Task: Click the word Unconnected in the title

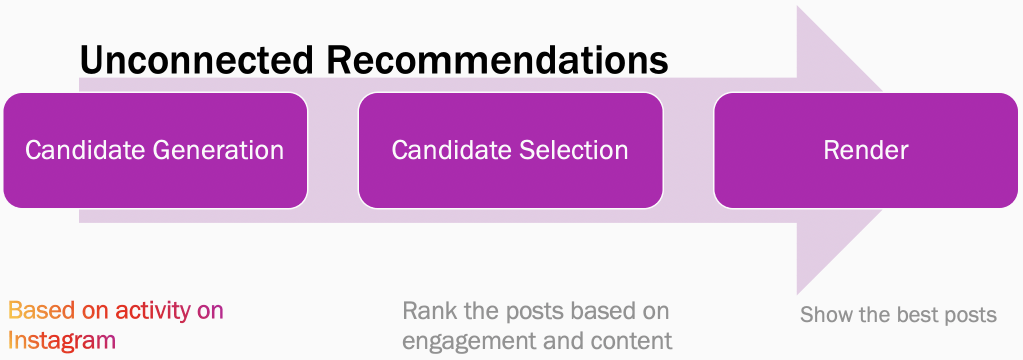Action: pos(198,59)
